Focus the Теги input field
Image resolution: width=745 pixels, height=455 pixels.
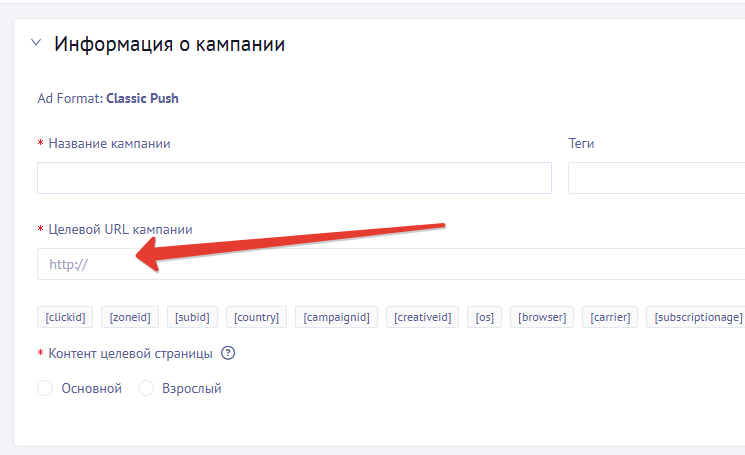click(x=656, y=178)
